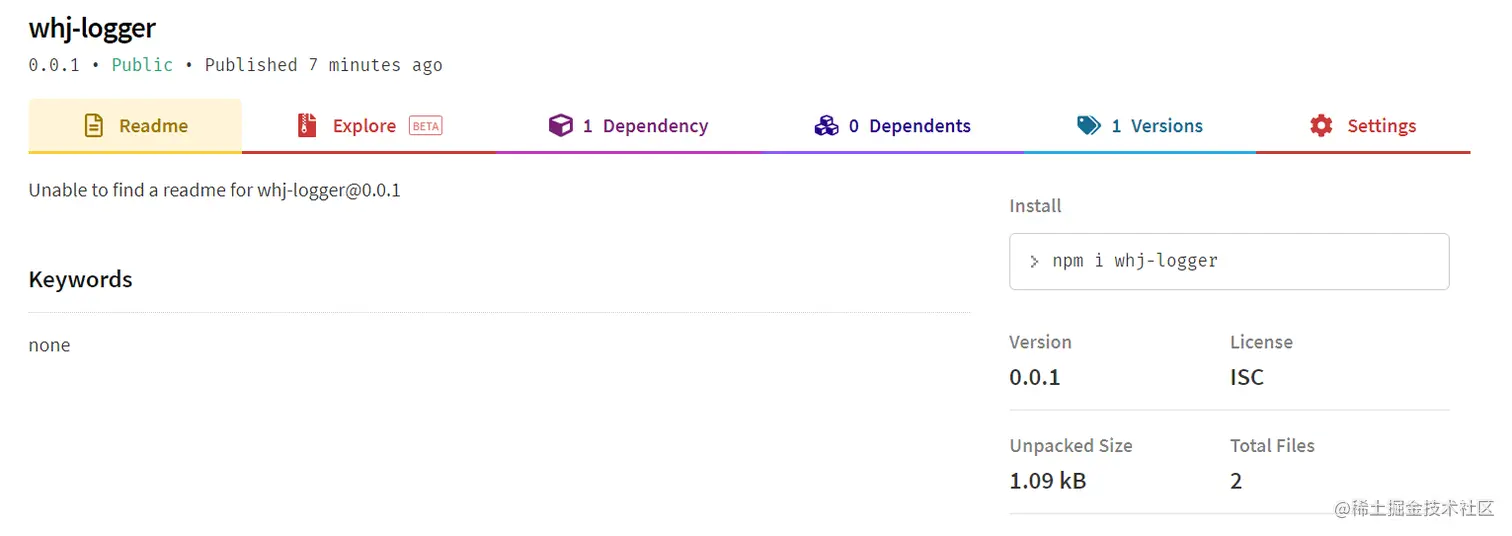Screen dimensions: 1512x536
Task: Click the Readme document icon
Action: tap(93, 126)
